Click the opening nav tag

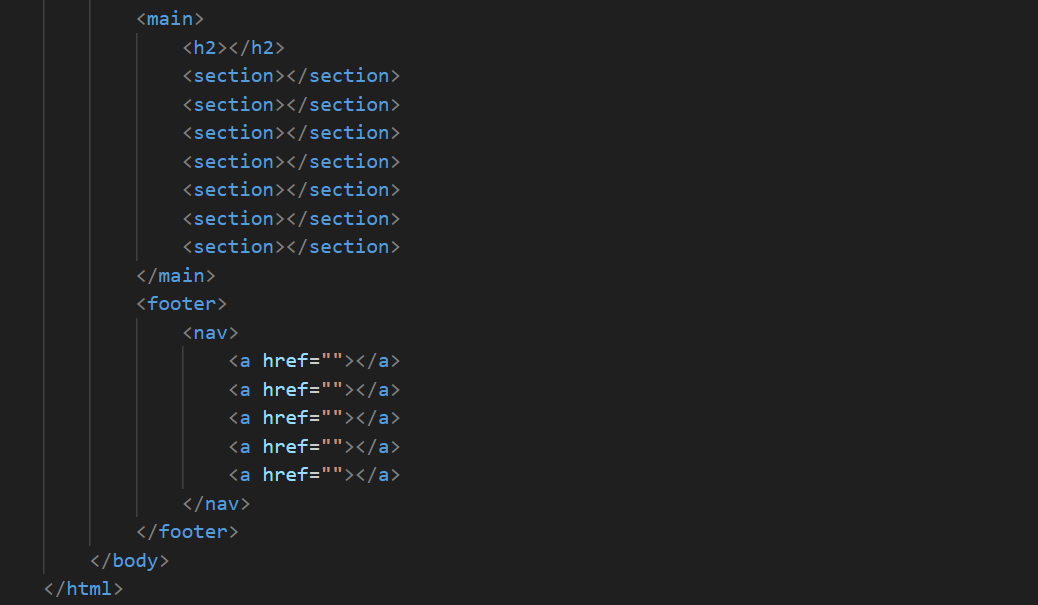point(211,332)
